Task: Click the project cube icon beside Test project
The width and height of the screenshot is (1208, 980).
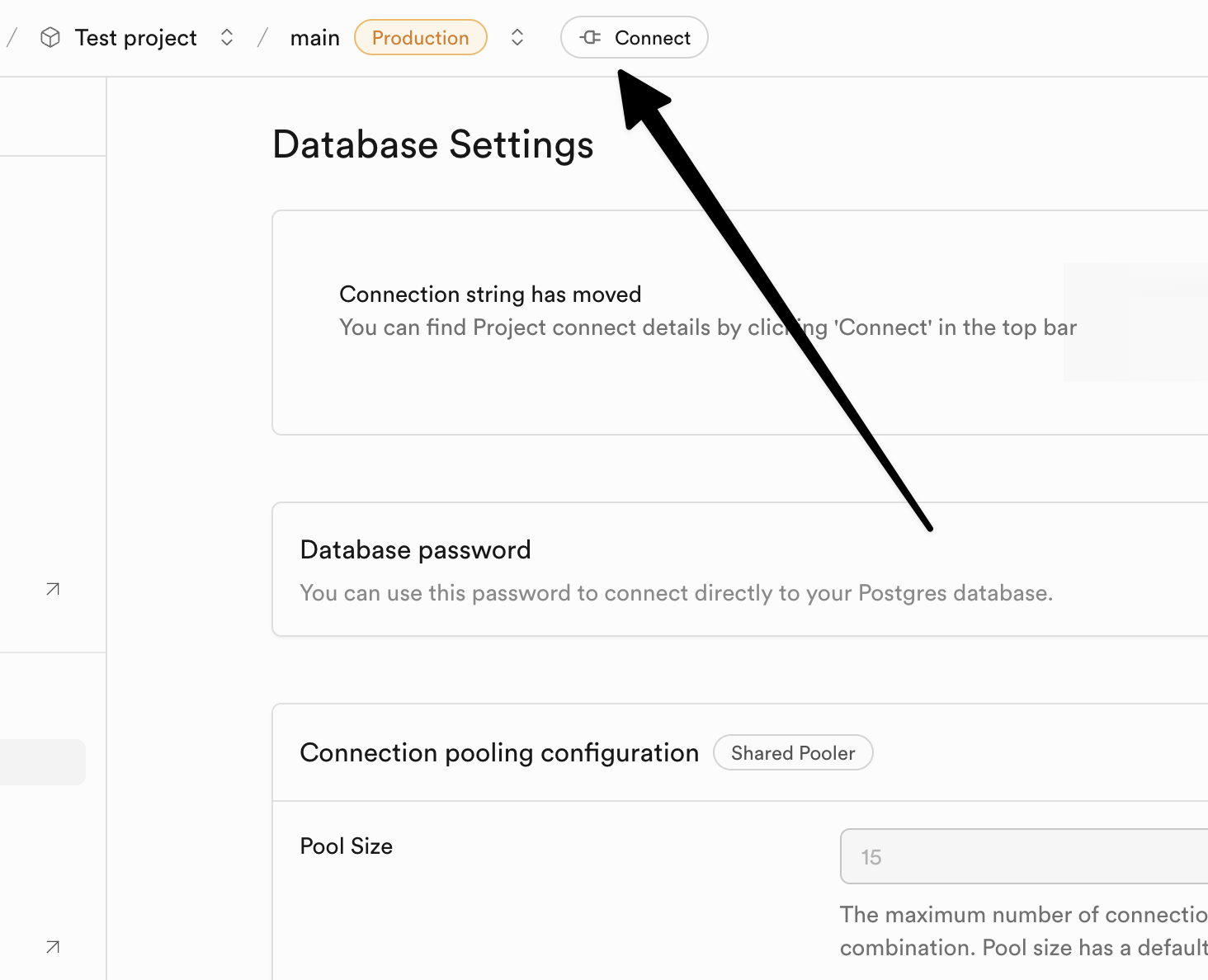Action: point(50,38)
